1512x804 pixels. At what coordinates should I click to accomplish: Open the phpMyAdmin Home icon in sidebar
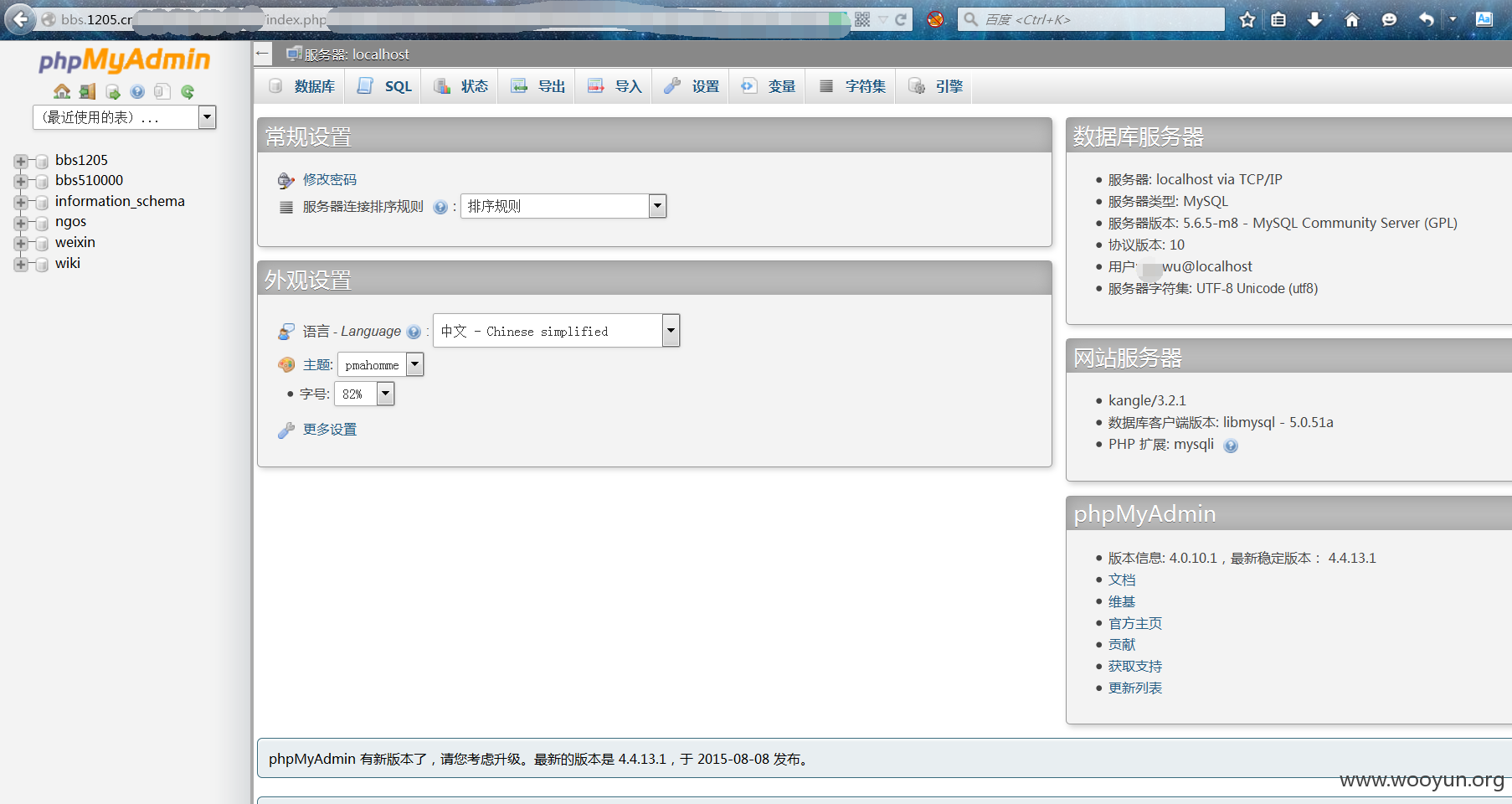[x=62, y=91]
